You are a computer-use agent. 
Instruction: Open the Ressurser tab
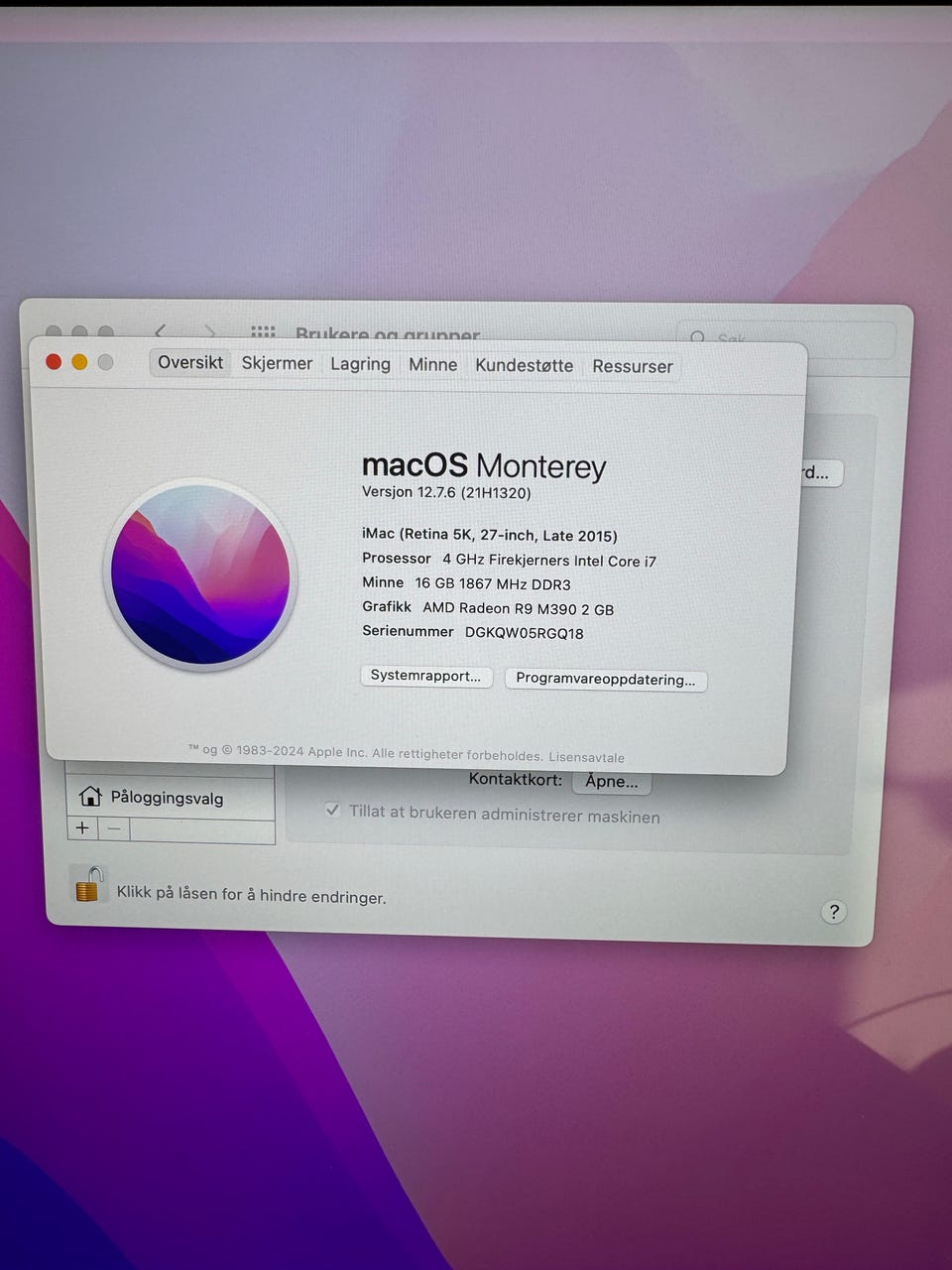pos(632,366)
